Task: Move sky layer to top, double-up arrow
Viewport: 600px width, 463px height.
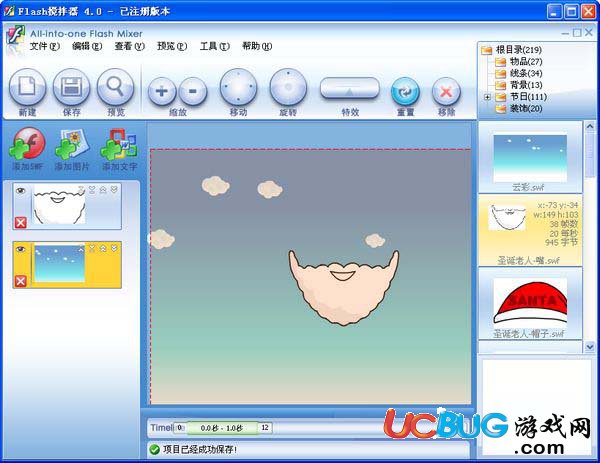Action: [103, 249]
